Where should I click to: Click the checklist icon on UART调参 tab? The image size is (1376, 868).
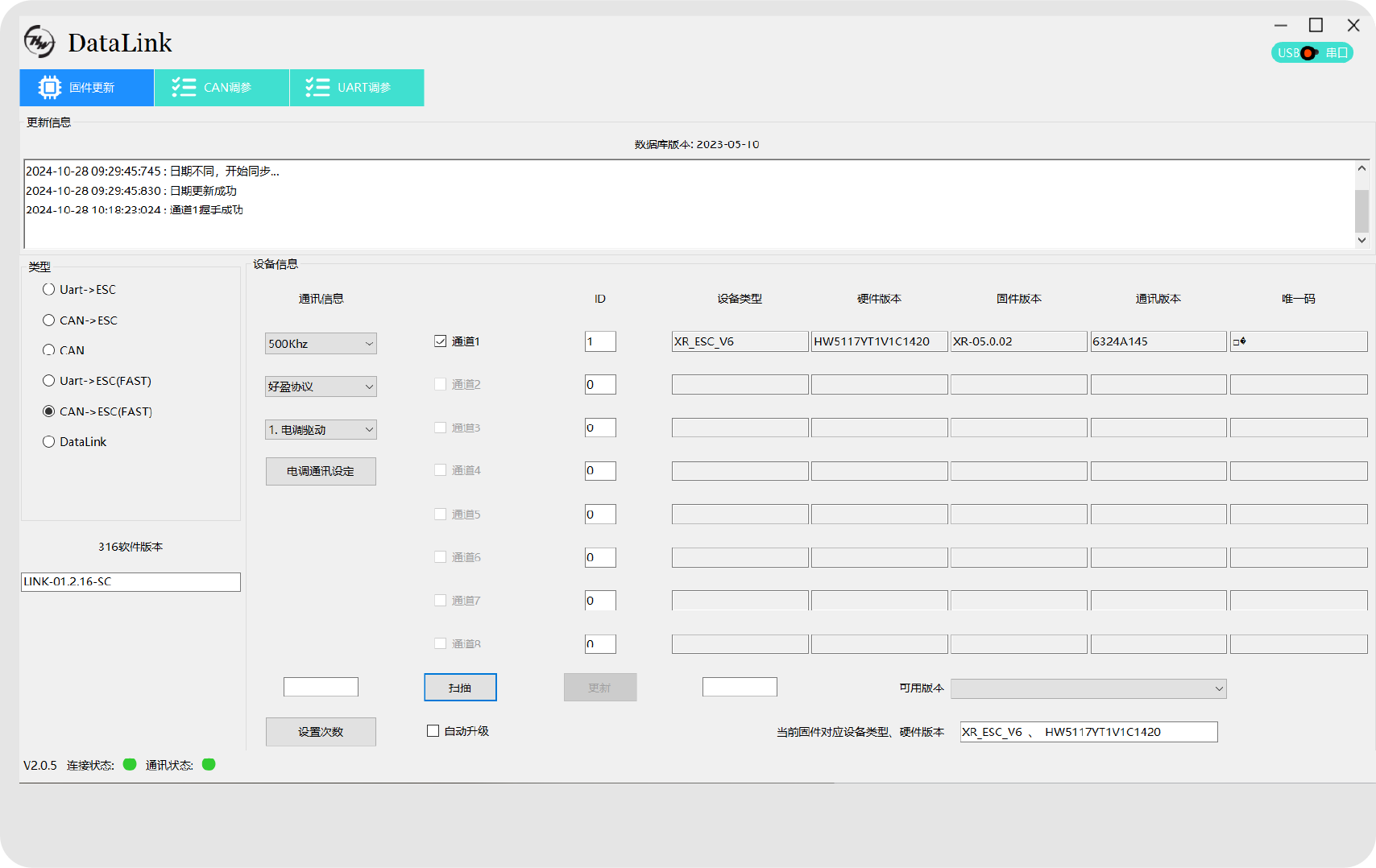pos(317,87)
